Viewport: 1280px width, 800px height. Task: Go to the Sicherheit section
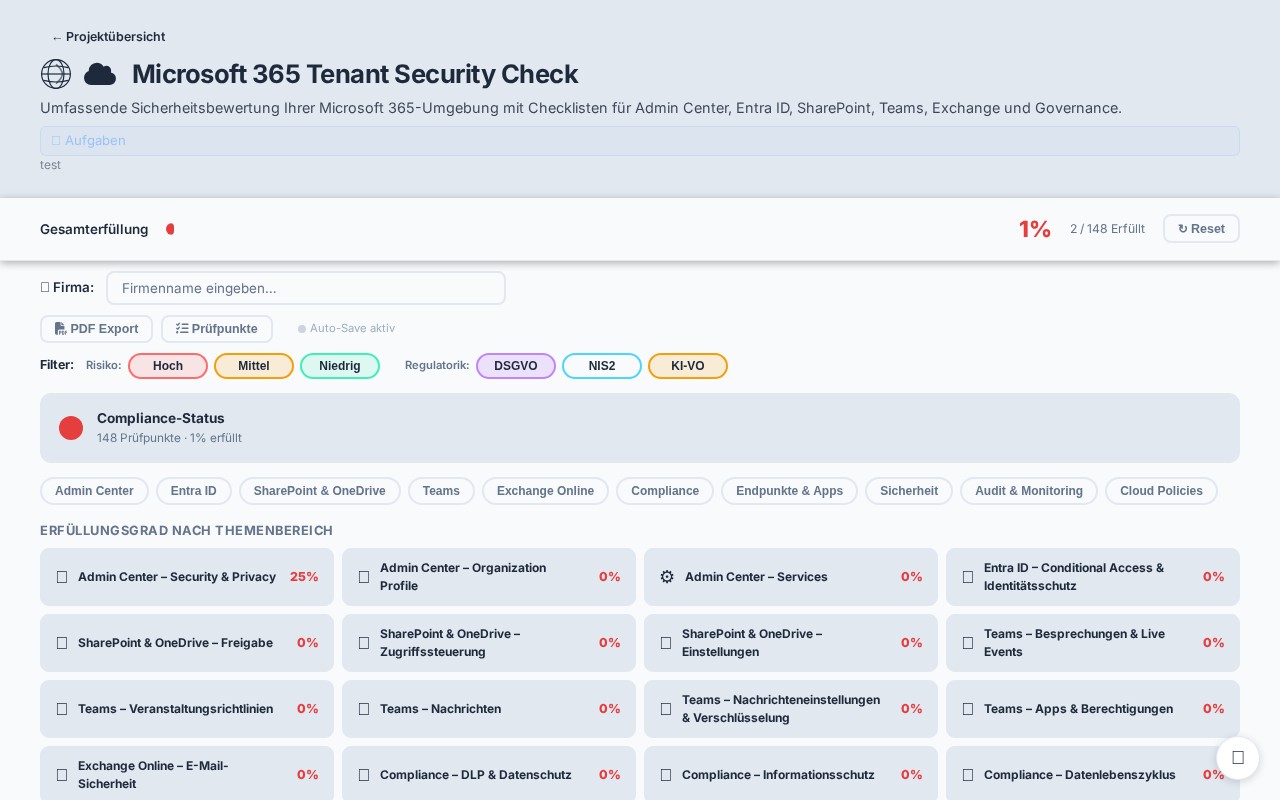(x=909, y=491)
